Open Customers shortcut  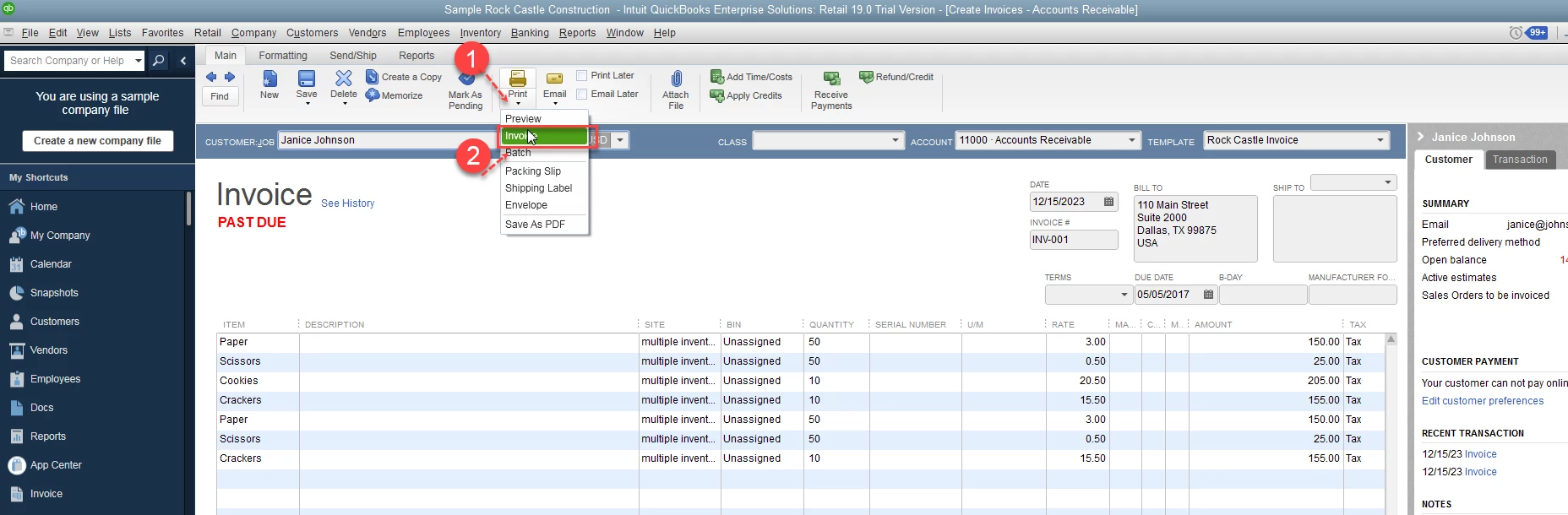44,322
